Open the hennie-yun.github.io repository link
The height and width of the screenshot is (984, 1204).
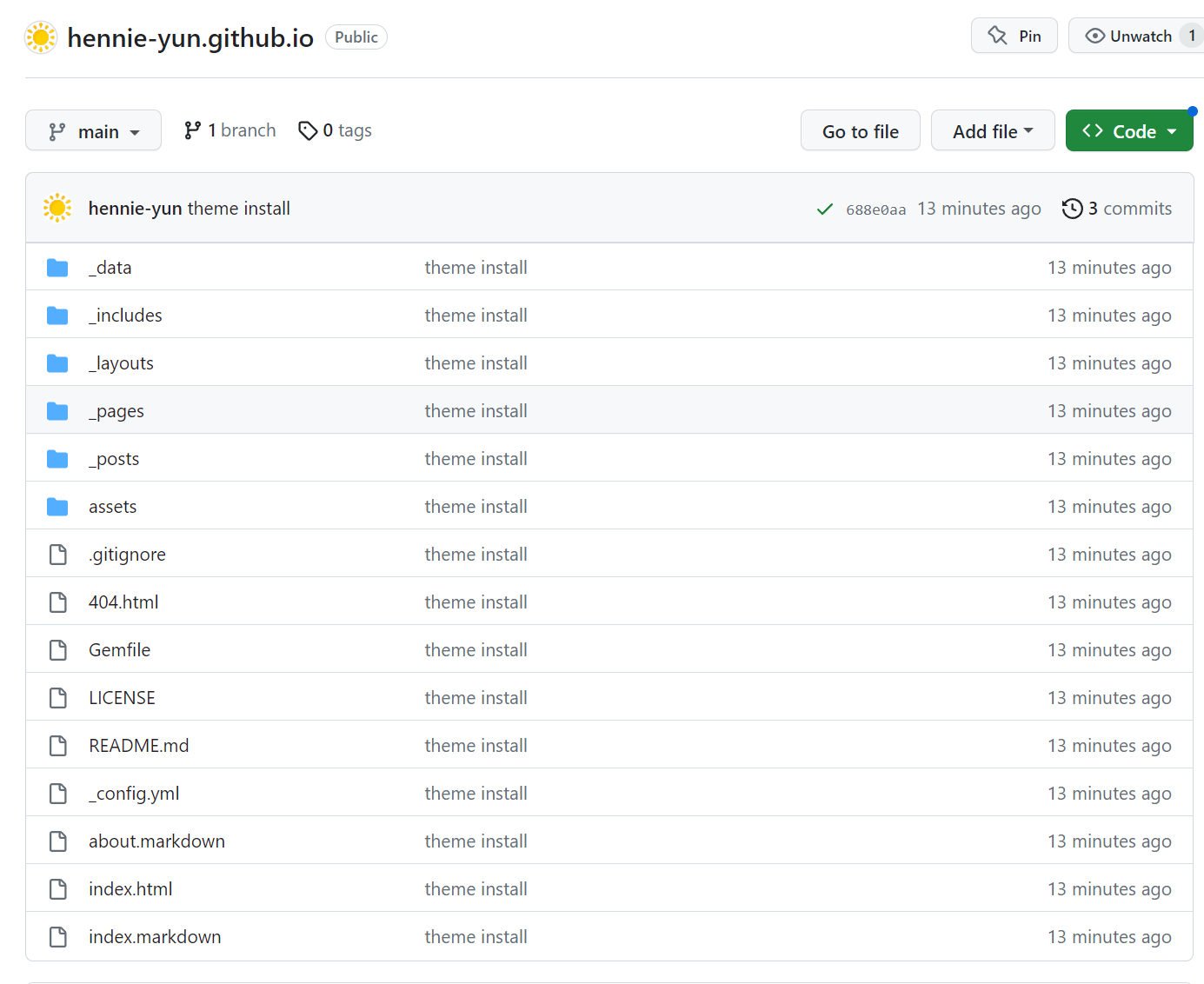pos(190,37)
